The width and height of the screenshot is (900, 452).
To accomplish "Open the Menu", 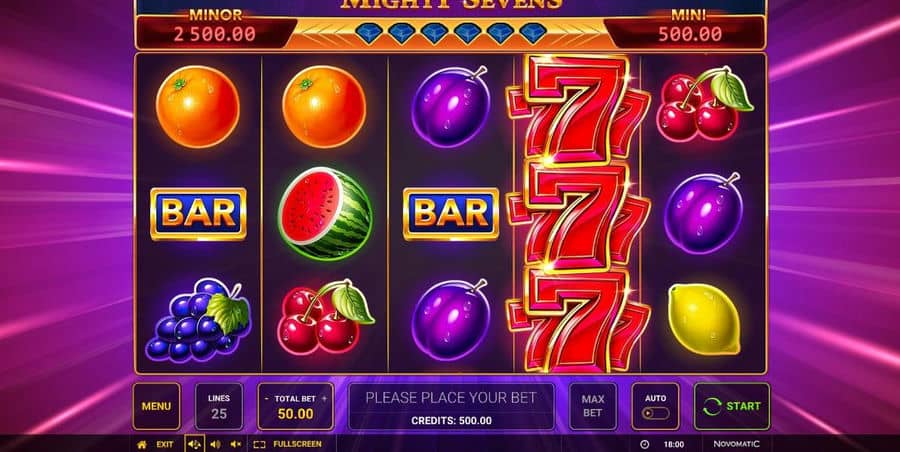I will point(156,406).
